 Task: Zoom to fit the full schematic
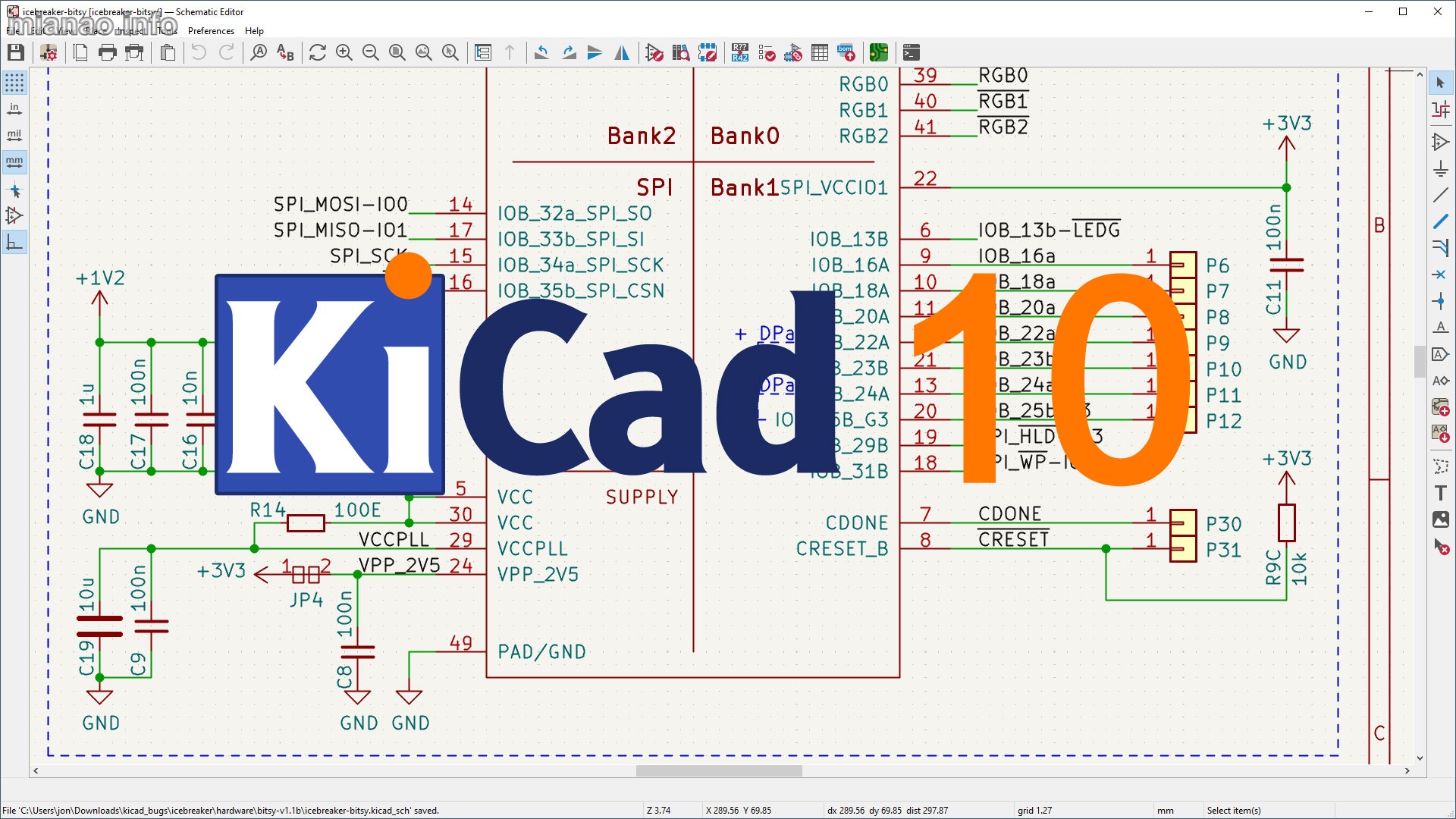point(396,52)
